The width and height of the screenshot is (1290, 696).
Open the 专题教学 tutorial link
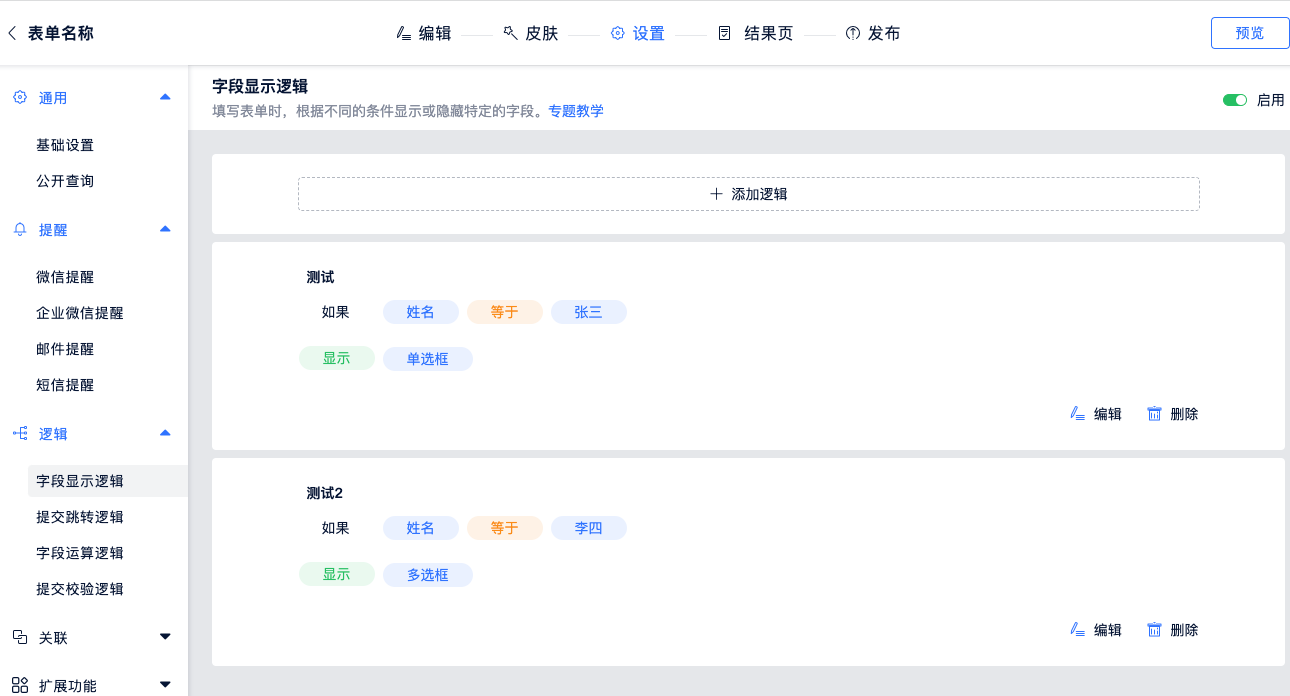575,111
